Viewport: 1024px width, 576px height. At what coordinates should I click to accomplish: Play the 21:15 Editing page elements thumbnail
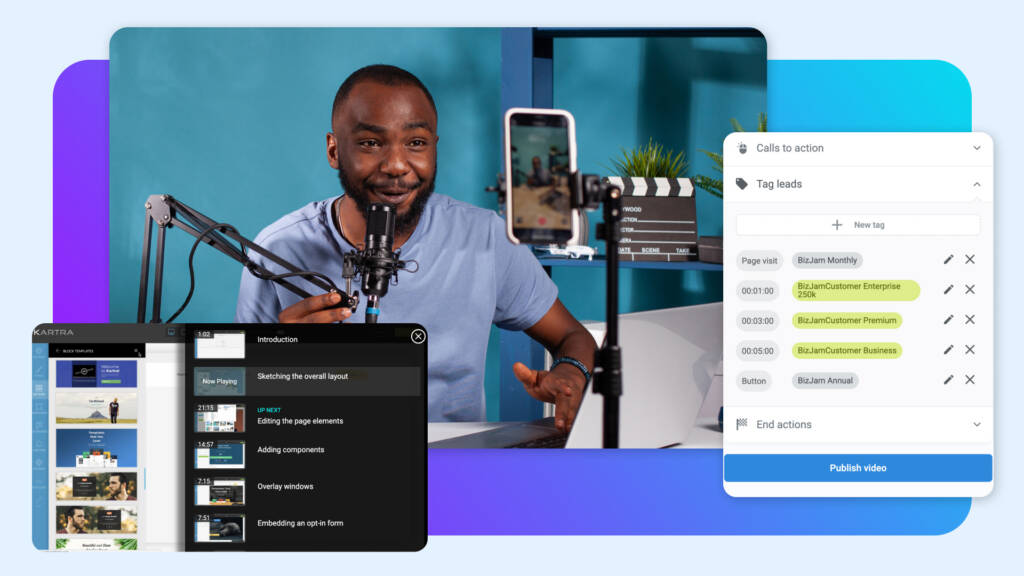(219, 418)
